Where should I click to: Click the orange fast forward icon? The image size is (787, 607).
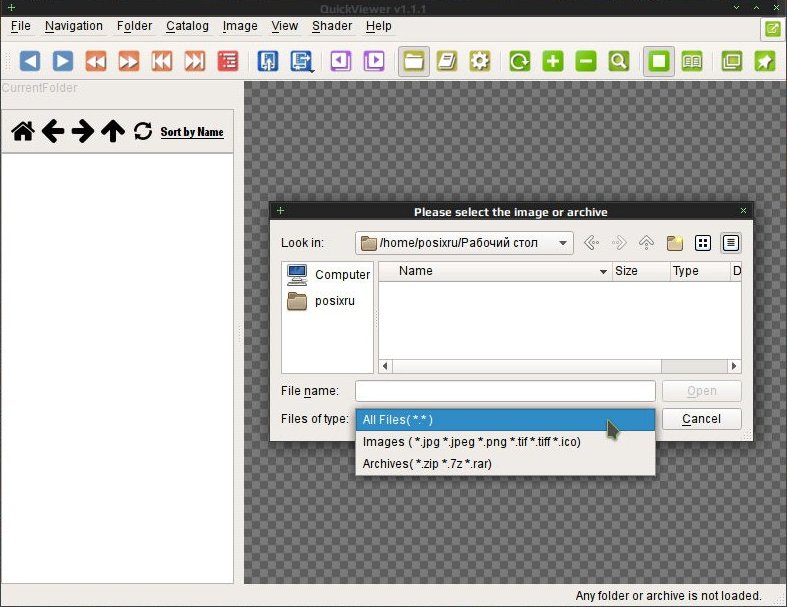click(128, 61)
